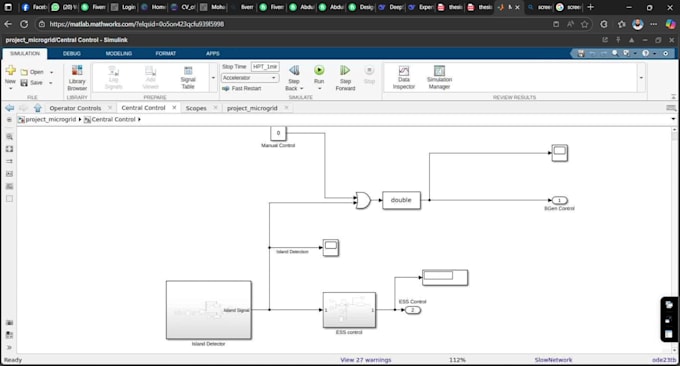
Task: Click the Step Forward button
Action: click(x=345, y=78)
